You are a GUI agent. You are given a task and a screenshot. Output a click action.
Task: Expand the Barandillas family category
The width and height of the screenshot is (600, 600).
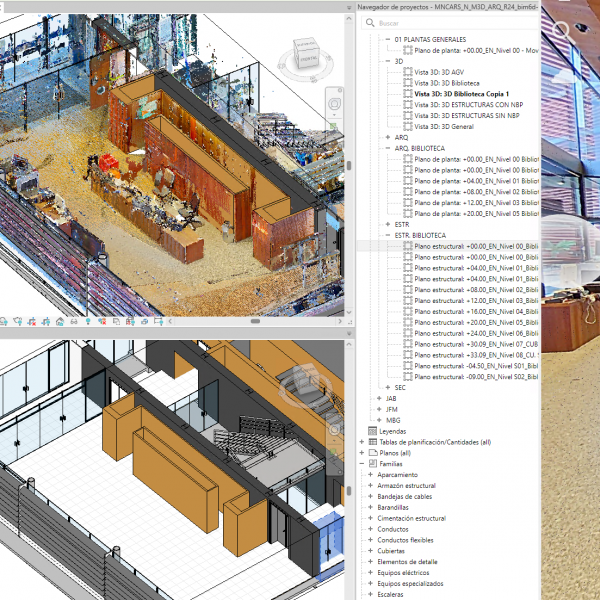tap(371, 507)
